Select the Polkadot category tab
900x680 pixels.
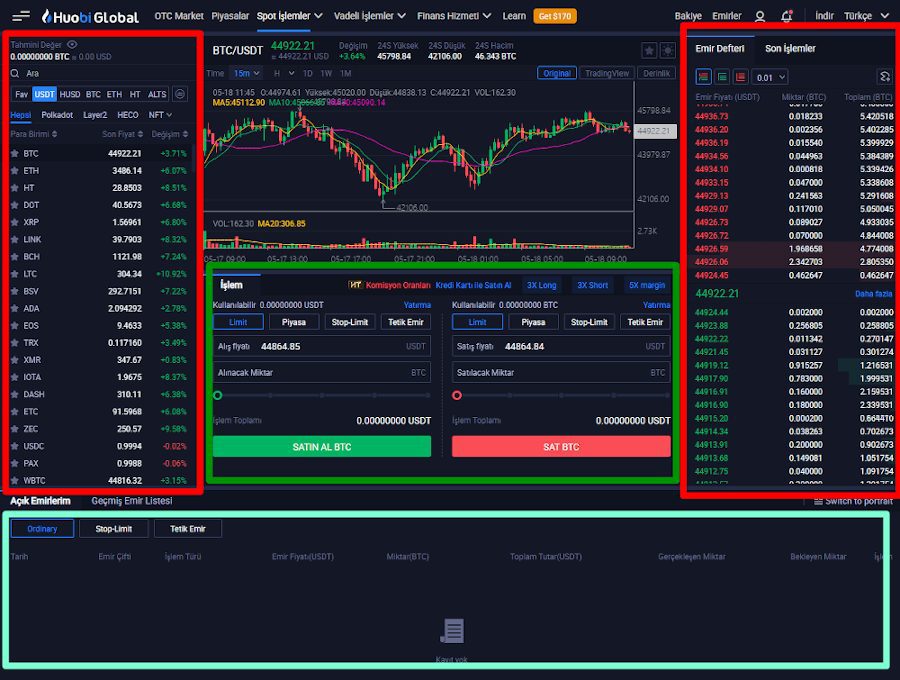tap(57, 115)
